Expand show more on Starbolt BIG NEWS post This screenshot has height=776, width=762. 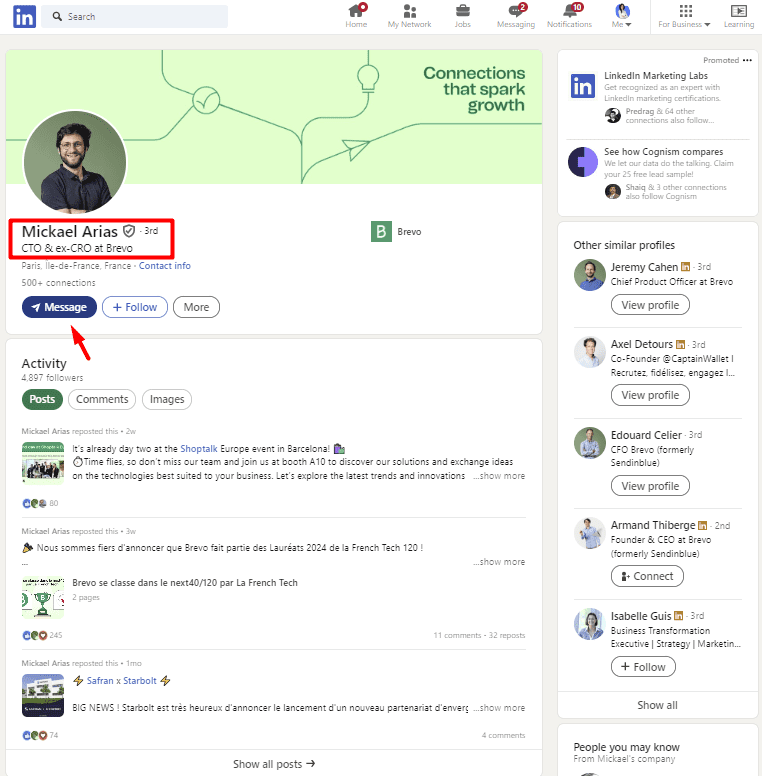(499, 708)
